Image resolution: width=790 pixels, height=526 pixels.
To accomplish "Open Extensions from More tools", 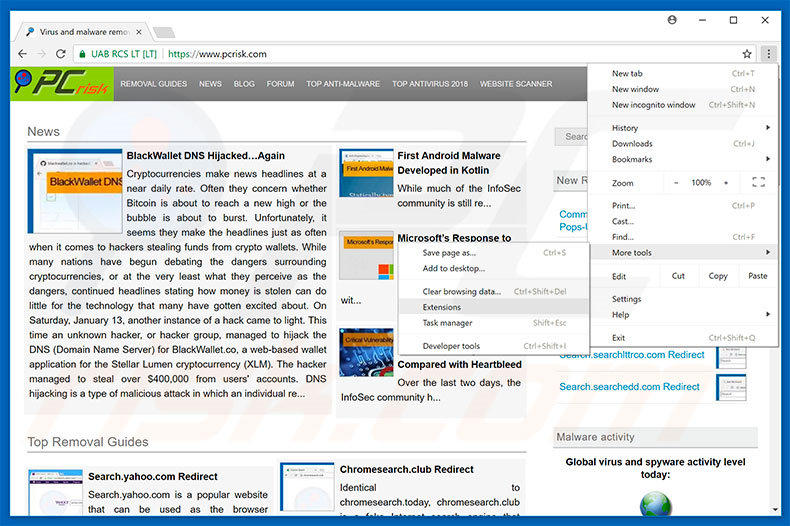I will pos(494,307).
